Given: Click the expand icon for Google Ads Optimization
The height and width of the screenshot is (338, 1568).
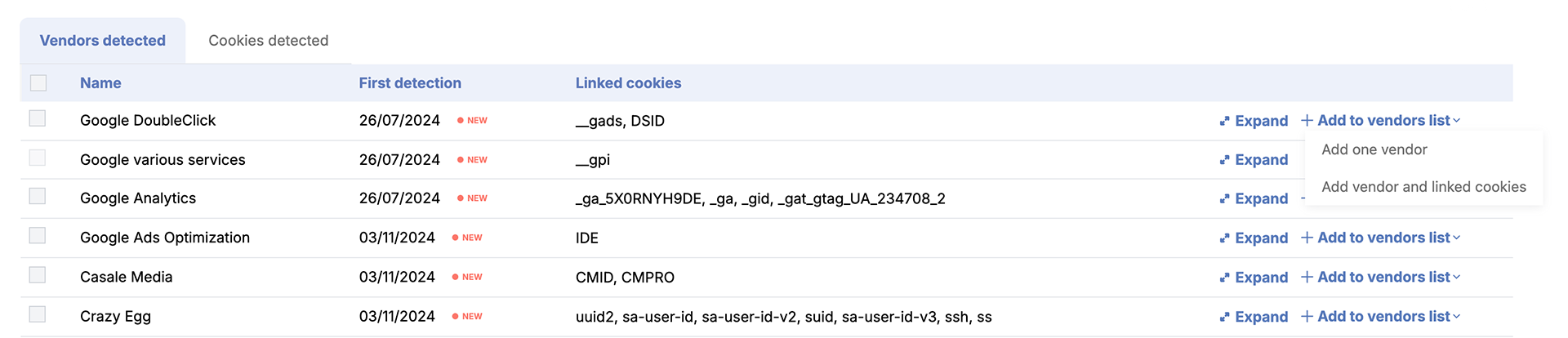Looking at the screenshot, I should coord(1224,238).
